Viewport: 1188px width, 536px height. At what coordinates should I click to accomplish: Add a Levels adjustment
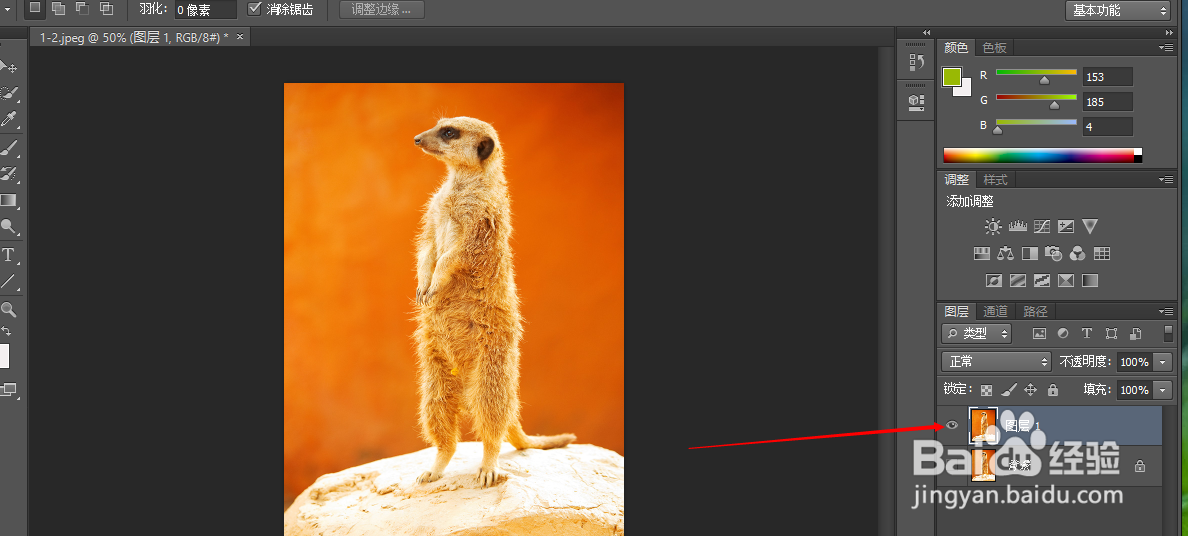point(1017,226)
